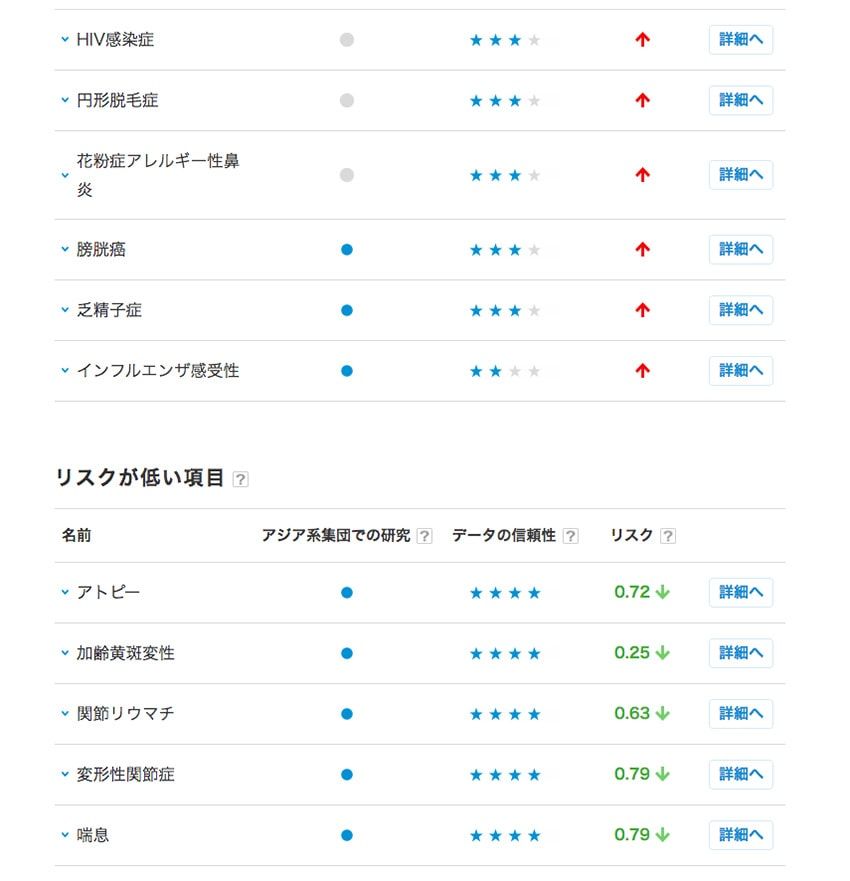Open the detail page for アトピー

[740, 592]
